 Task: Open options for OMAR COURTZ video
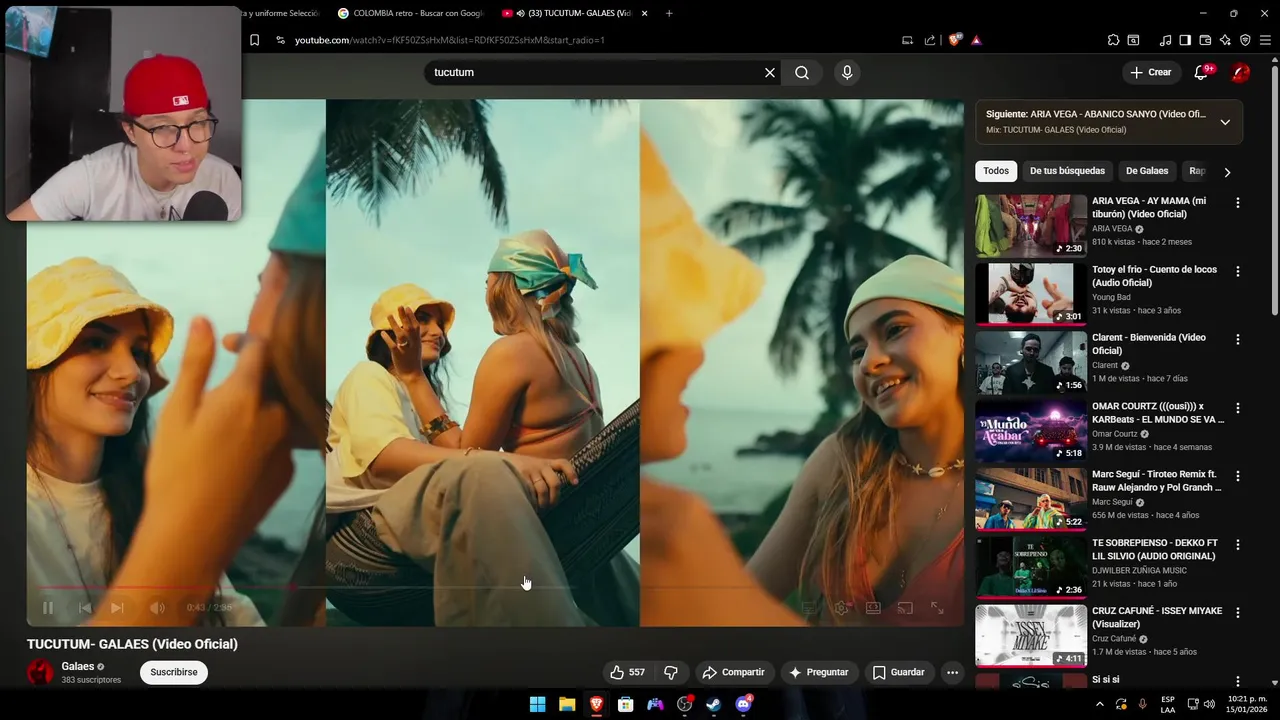click(x=1238, y=408)
